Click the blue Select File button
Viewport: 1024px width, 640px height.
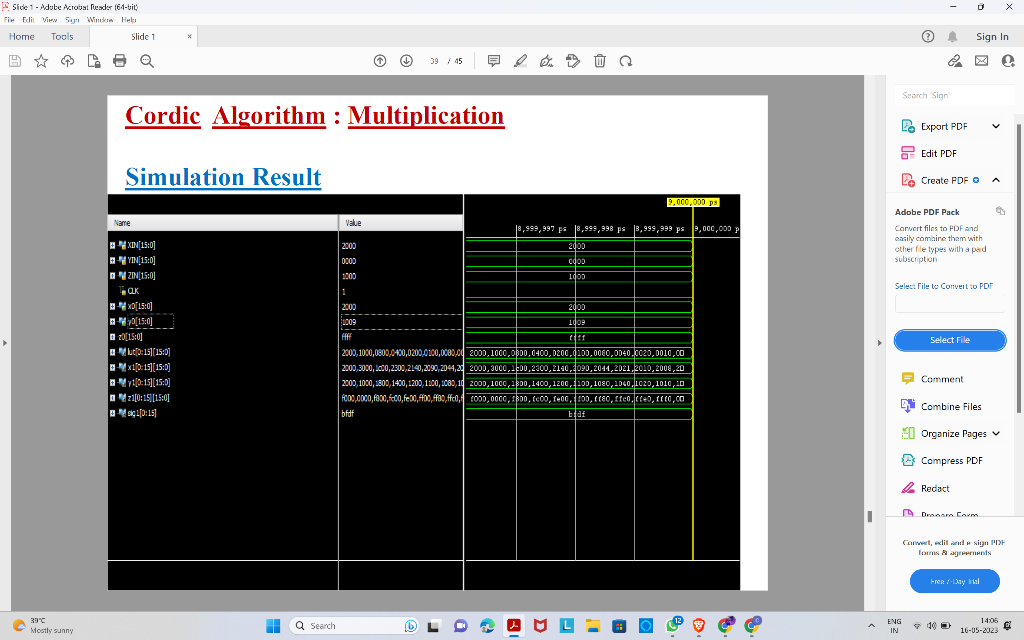pyautogui.click(x=949, y=340)
